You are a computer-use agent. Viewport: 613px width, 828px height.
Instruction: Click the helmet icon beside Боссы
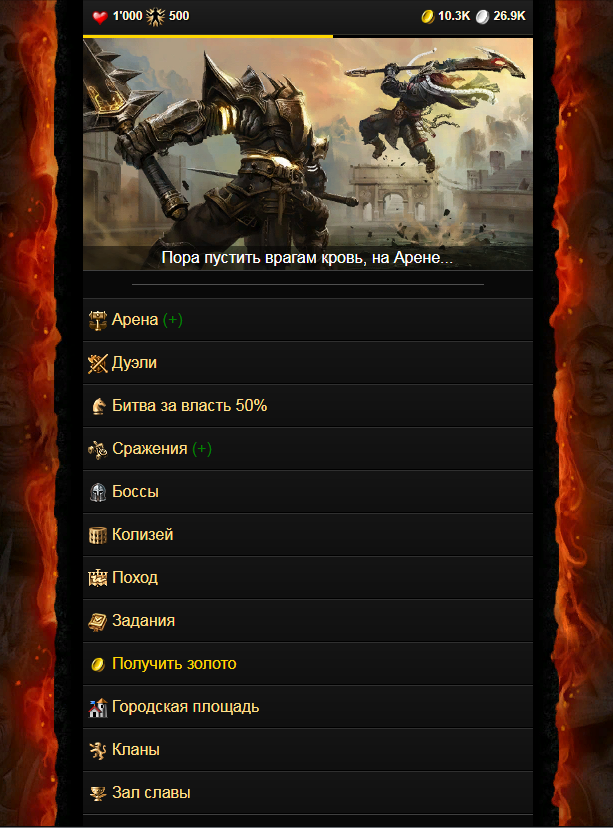[x=98, y=492]
